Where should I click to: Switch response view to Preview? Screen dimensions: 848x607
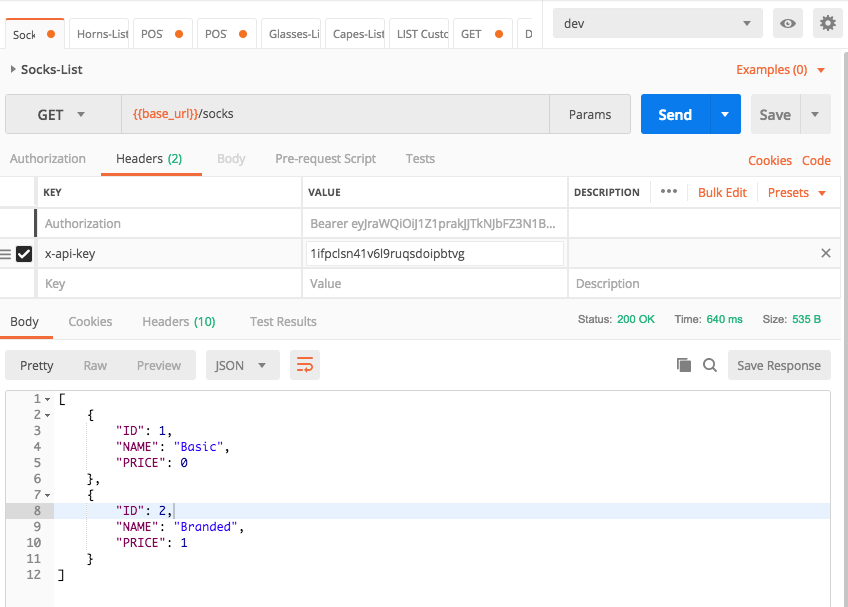pyautogui.click(x=158, y=366)
